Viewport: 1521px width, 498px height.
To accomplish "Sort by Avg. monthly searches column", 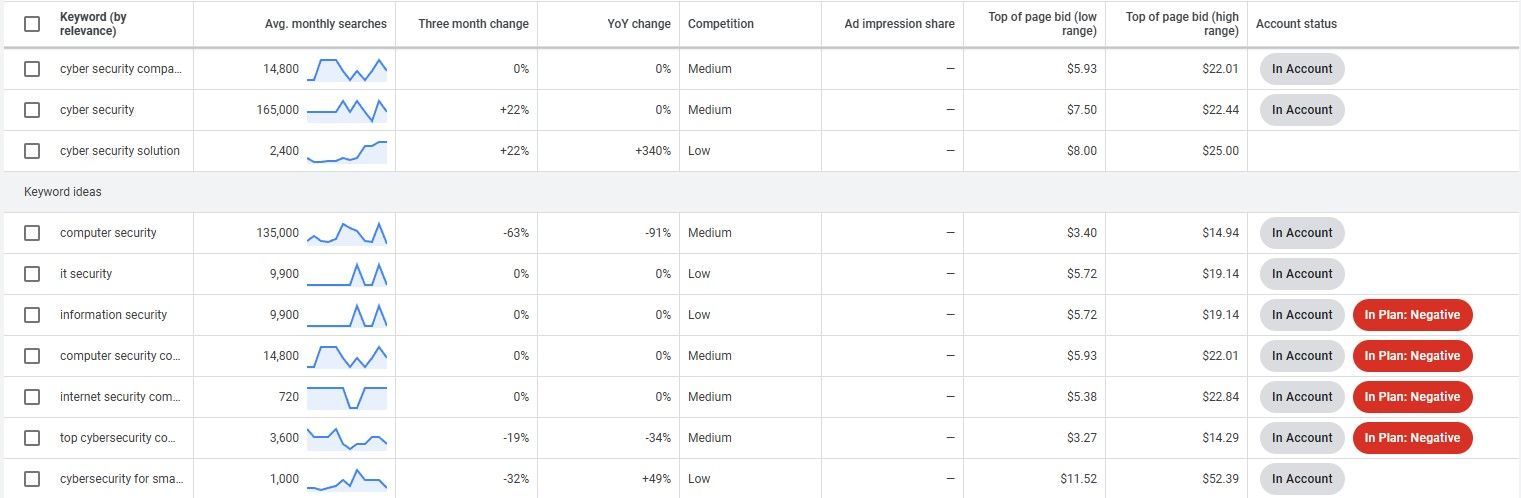I will click(326, 24).
